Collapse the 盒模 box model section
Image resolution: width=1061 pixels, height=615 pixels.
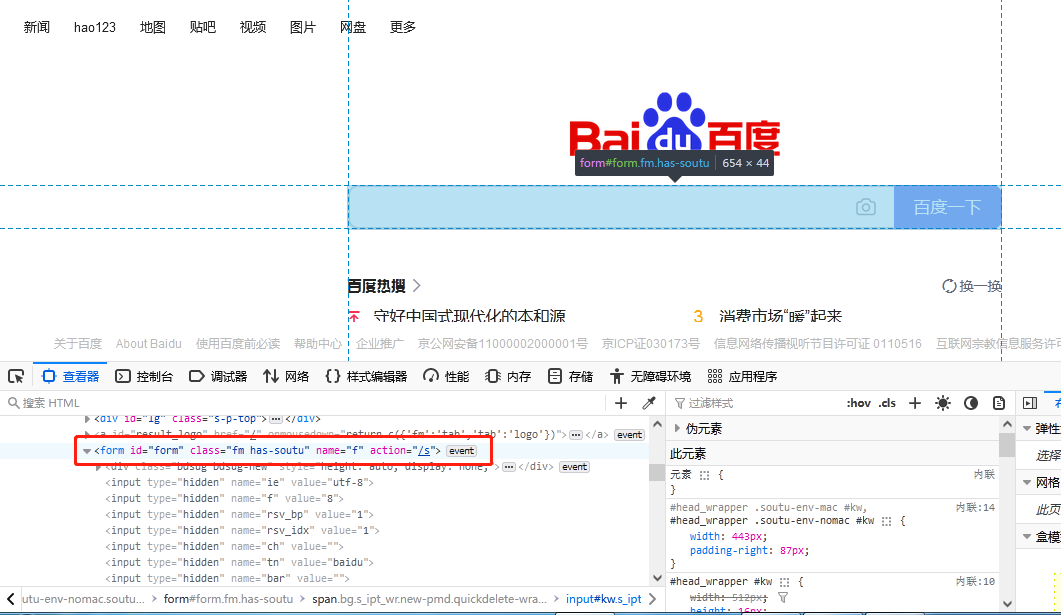pos(1026,537)
